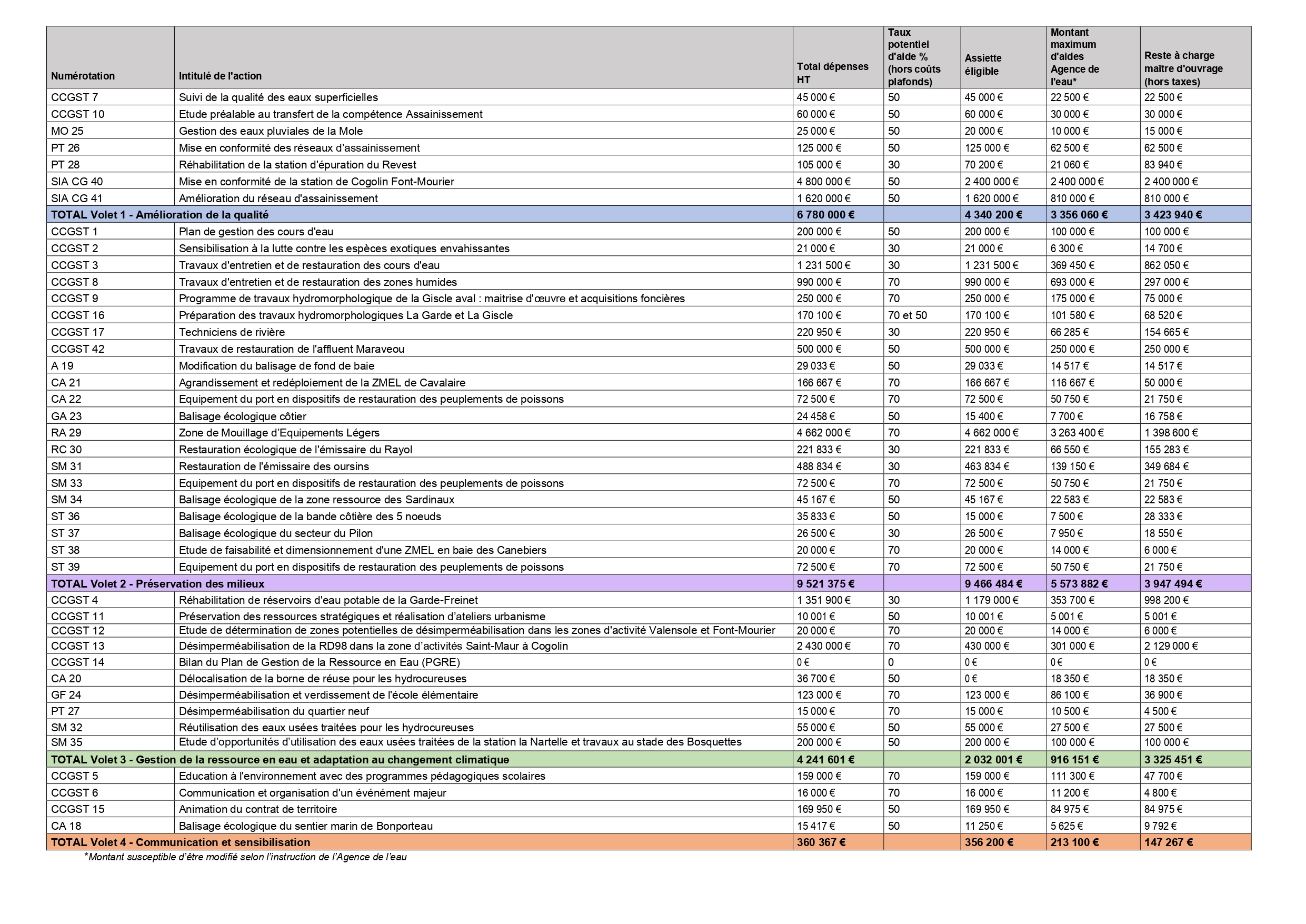Select 'Animation du contrat de territoire'
The height and width of the screenshot is (924, 1306).
(258, 809)
